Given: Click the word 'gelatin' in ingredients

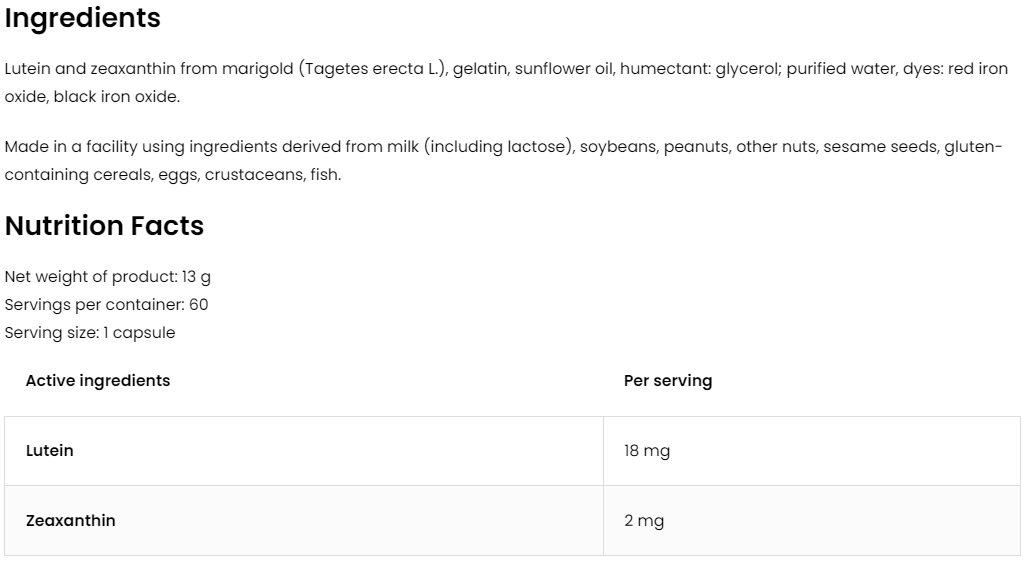Looking at the screenshot, I should pyautogui.click(x=479, y=69).
